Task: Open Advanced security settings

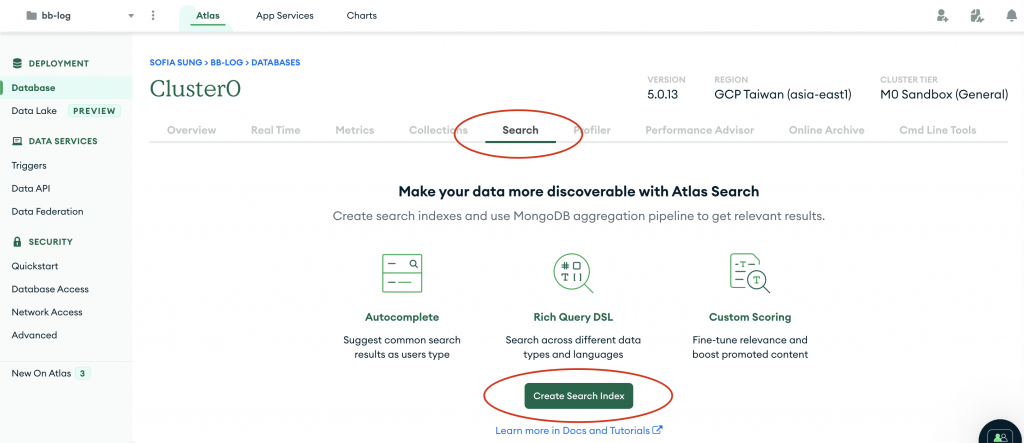Action: coord(34,335)
